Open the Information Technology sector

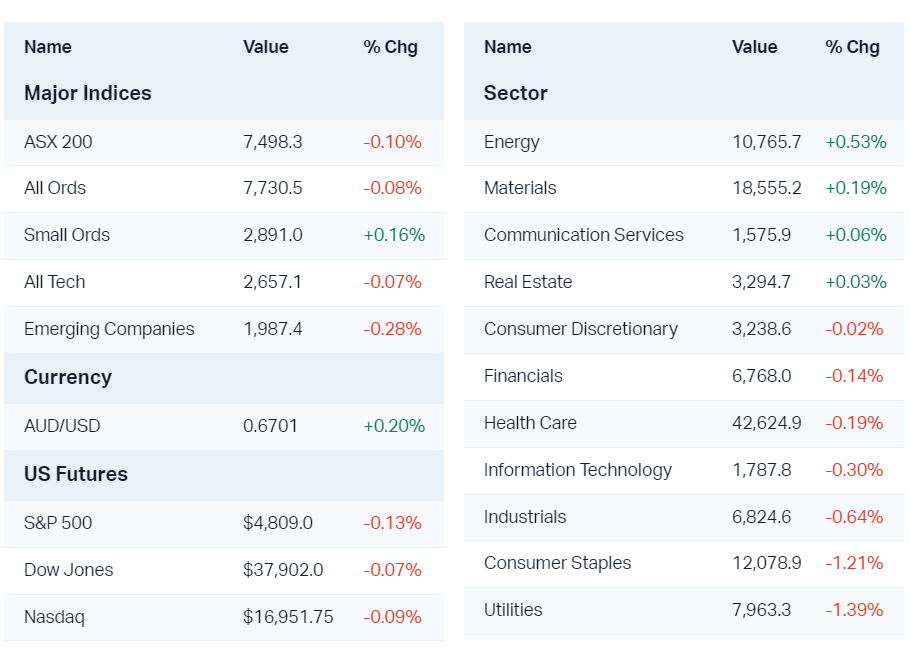coord(578,470)
